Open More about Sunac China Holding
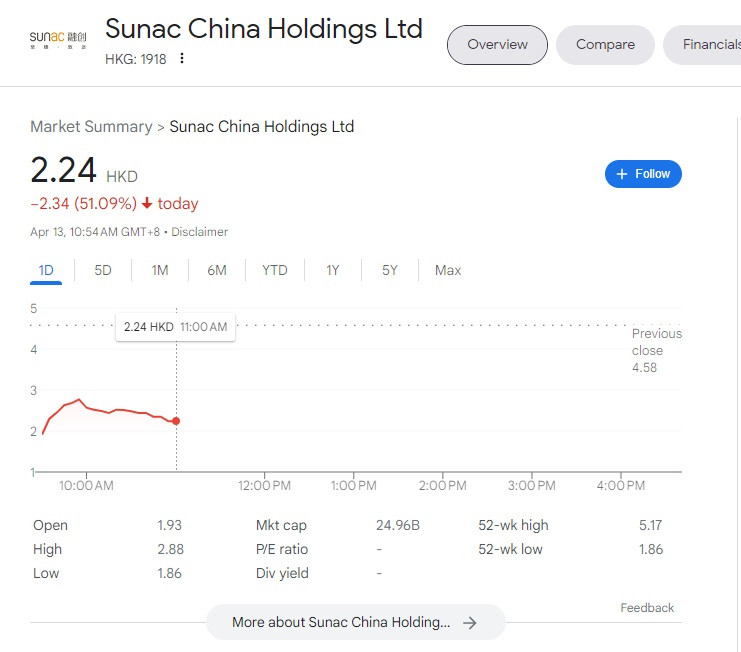741x652 pixels. coord(356,622)
